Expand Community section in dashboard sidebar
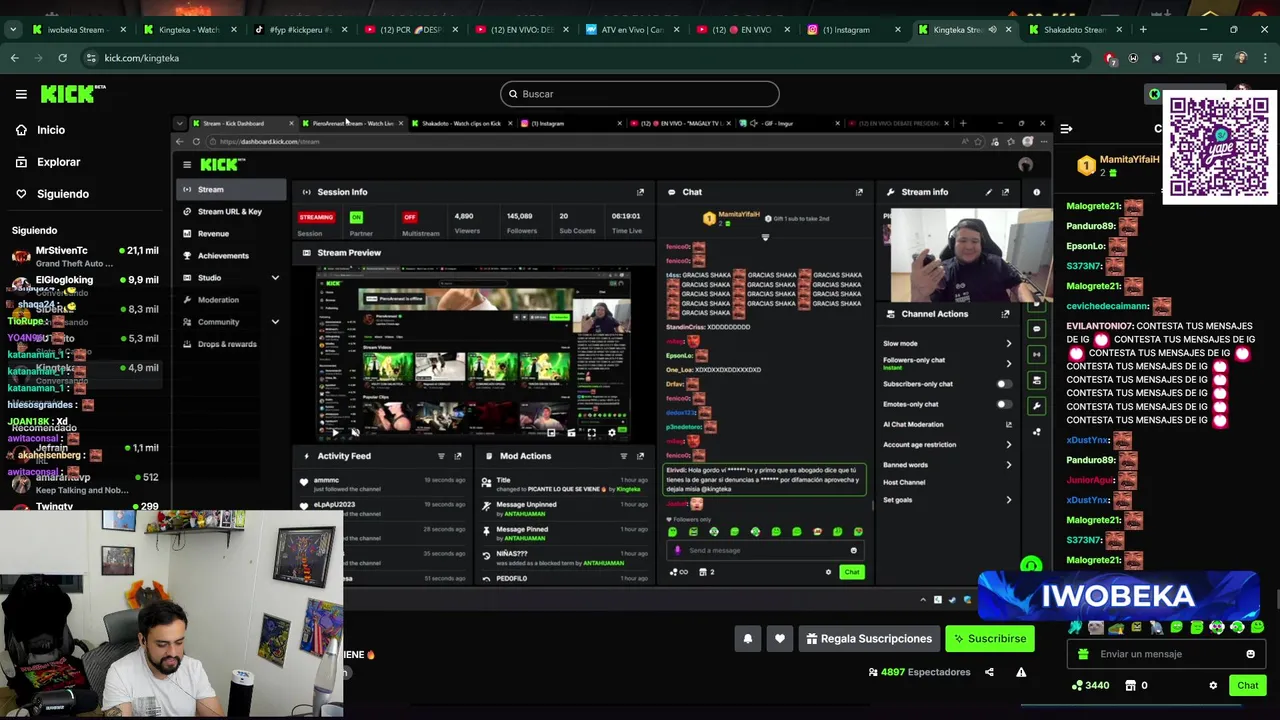This screenshot has width=1280, height=720. (x=275, y=322)
